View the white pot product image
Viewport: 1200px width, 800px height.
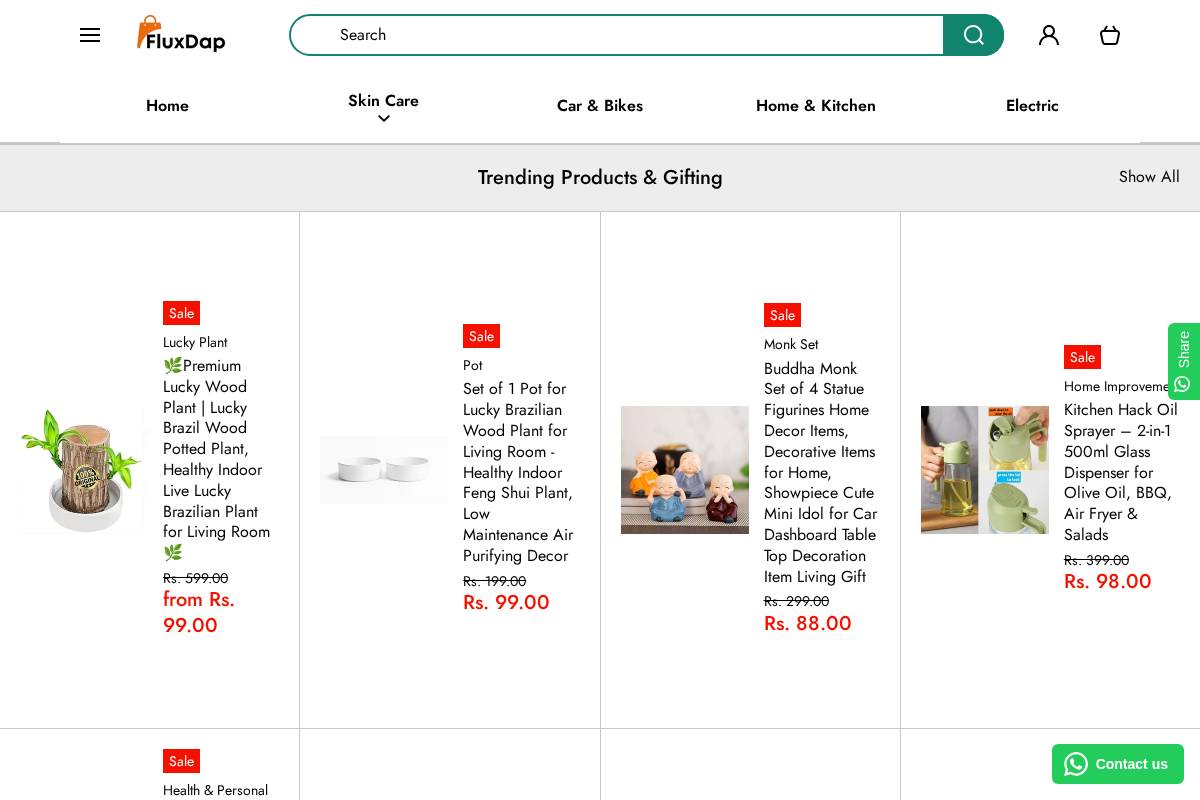tap(384, 470)
